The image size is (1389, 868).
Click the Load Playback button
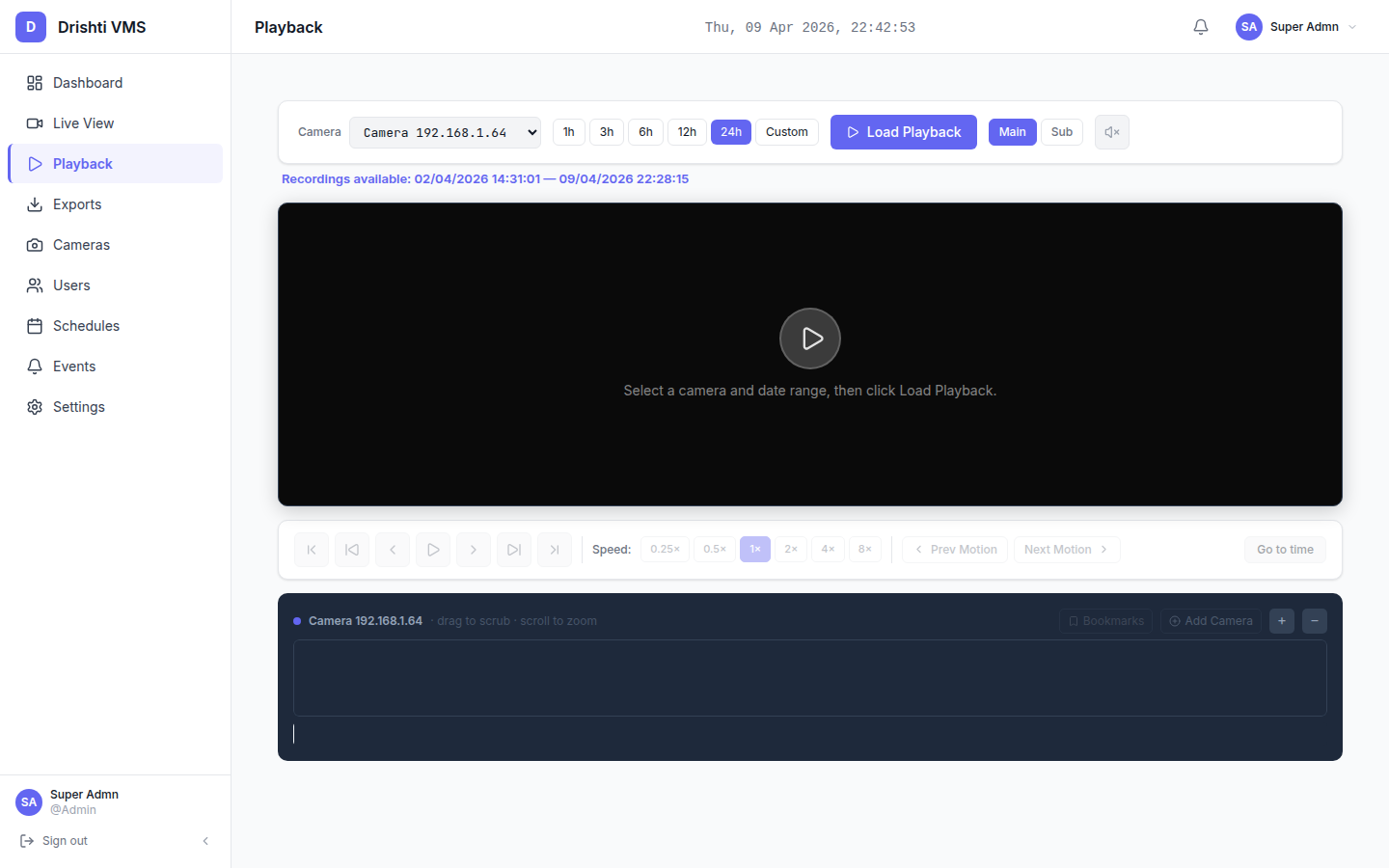click(903, 131)
